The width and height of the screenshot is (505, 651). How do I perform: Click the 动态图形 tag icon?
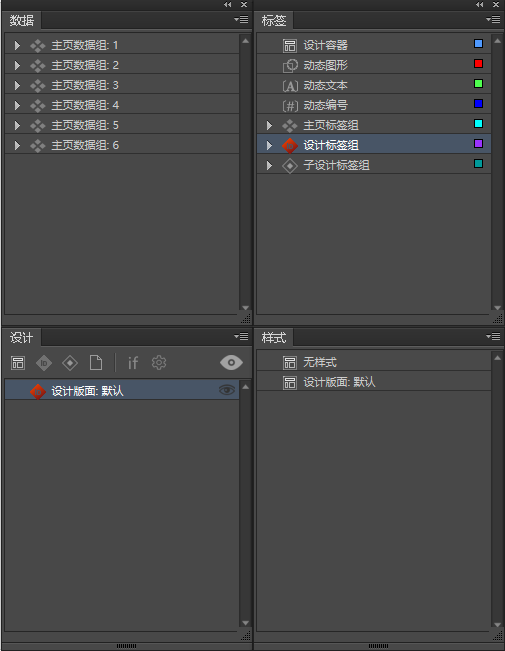[290, 66]
